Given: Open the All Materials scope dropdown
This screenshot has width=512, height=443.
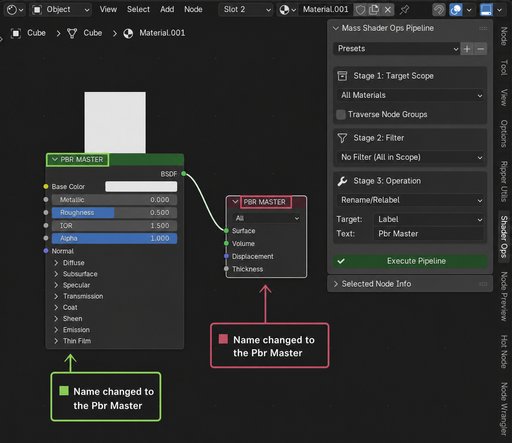Looking at the screenshot, I should coord(410,95).
